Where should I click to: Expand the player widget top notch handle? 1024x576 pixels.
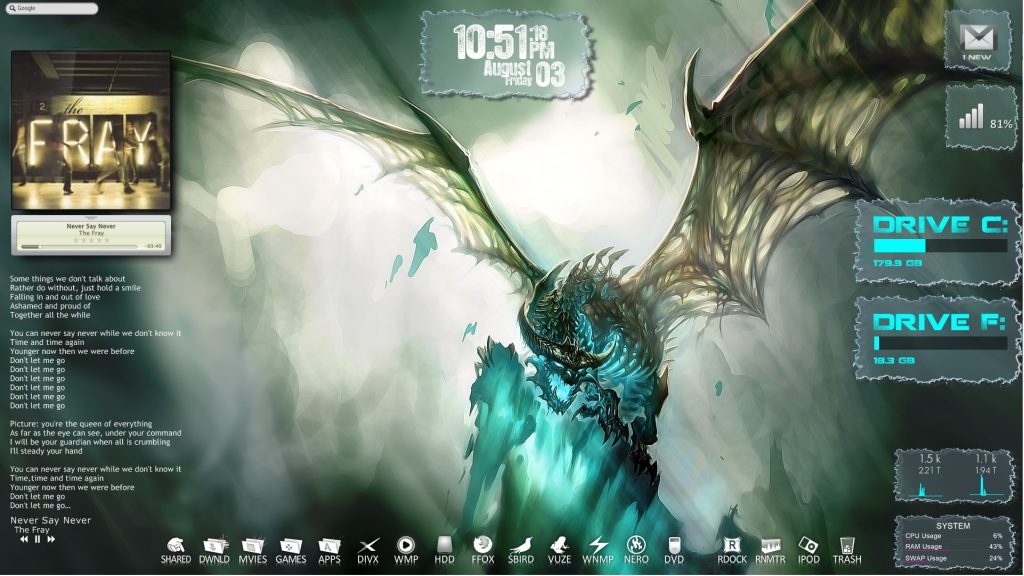pos(91,218)
